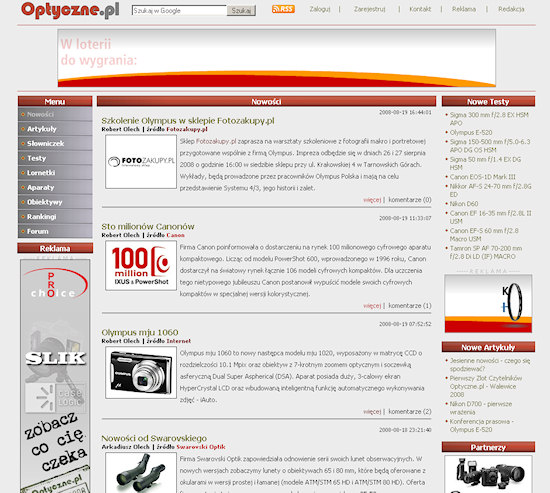Viewport: 550px width, 493px height.
Task: Open the Olympus E-520 test link
Action: point(471,133)
